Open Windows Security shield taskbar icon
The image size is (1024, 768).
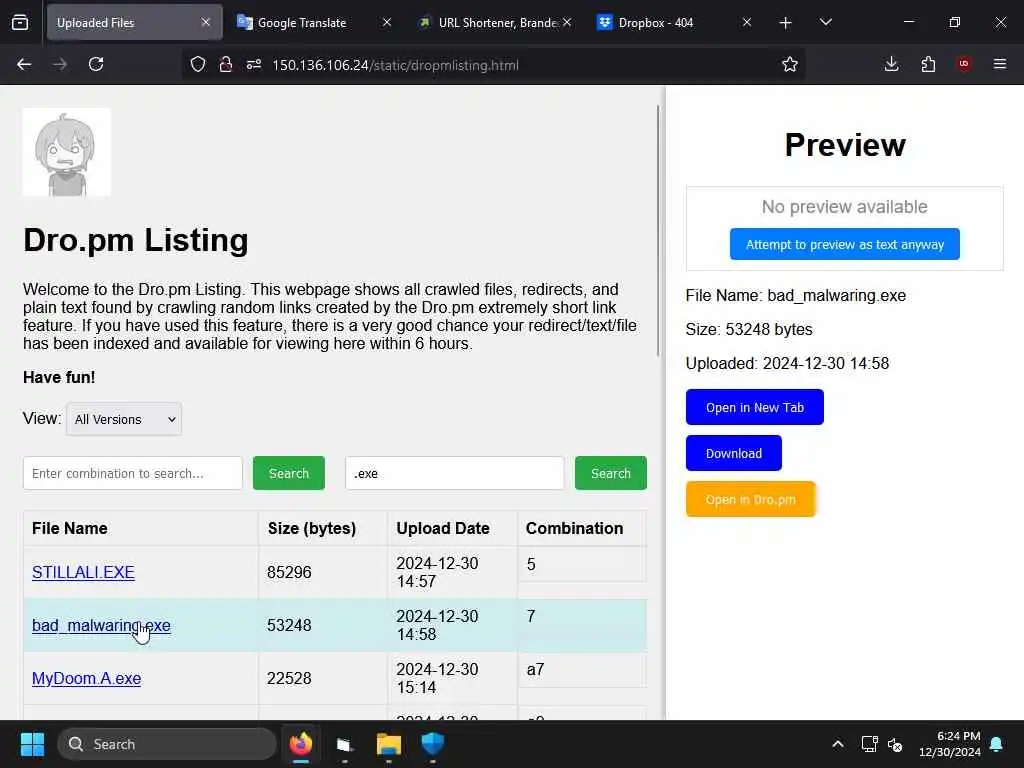click(432, 744)
